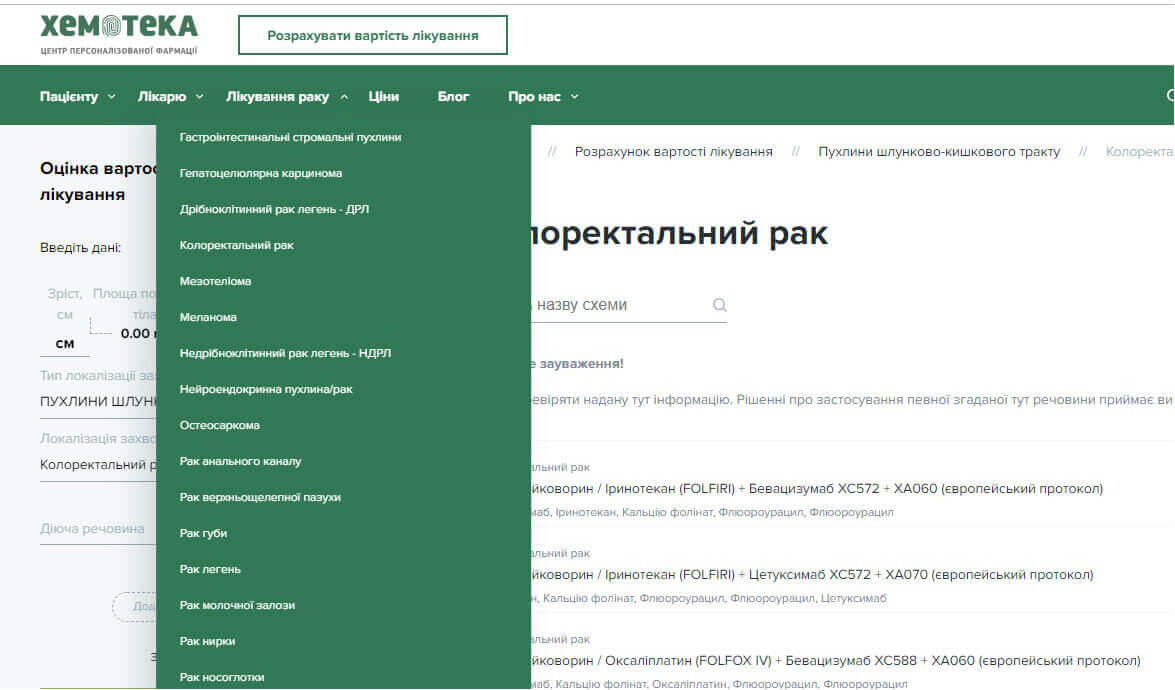Click the magnifier icon beside the schema search field
The height and width of the screenshot is (690, 1175).
point(720,304)
